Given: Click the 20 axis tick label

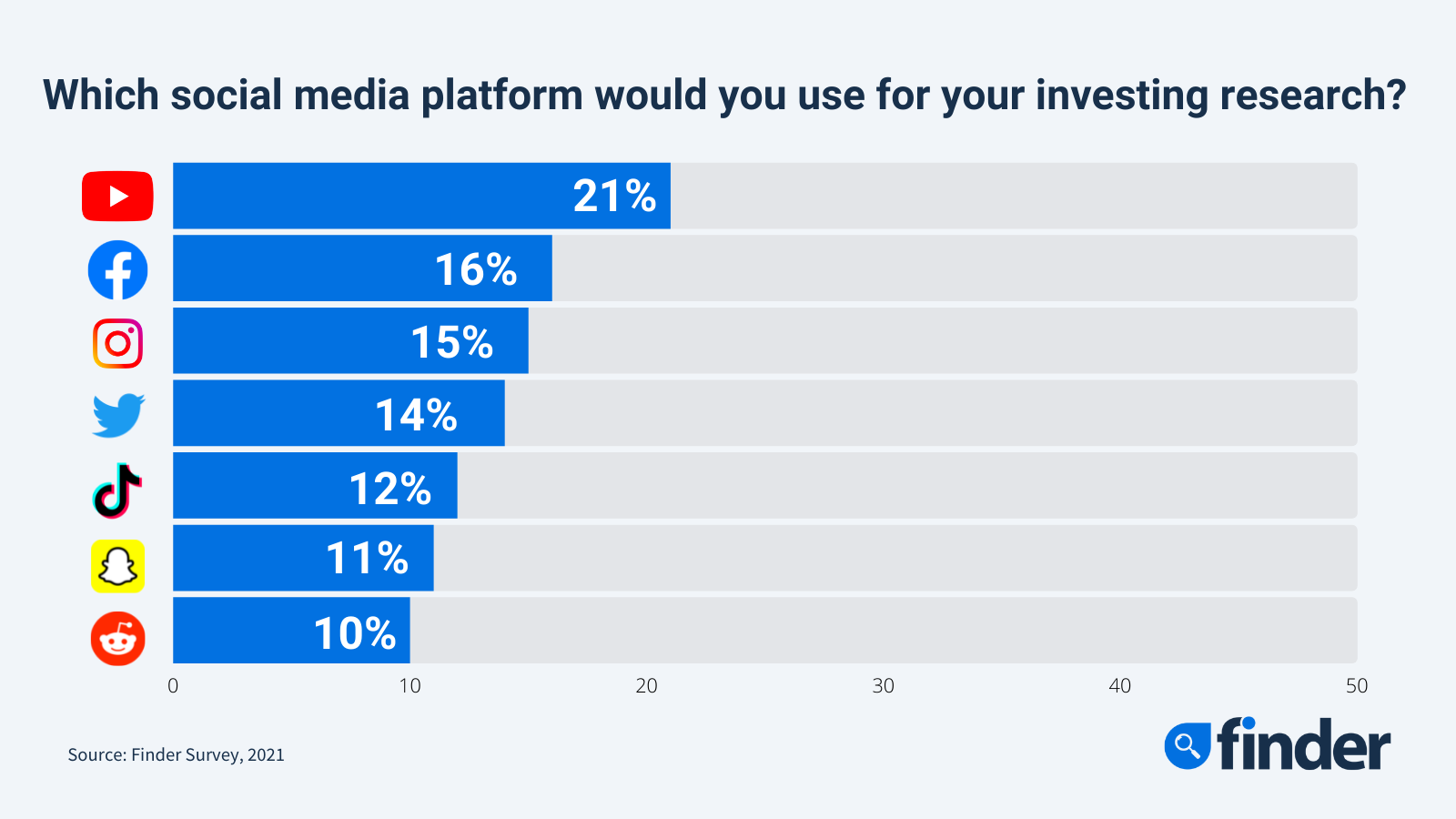Looking at the screenshot, I should tap(646, 686).
